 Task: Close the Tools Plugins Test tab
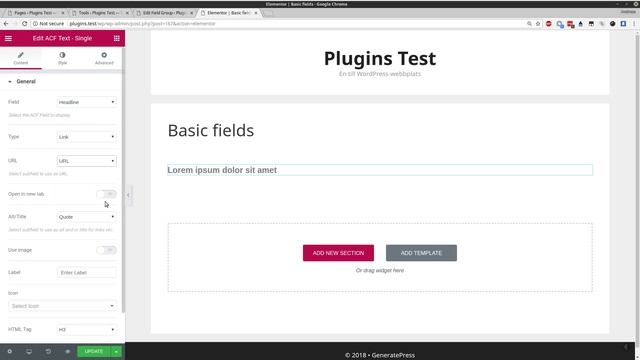coord(127,13)
